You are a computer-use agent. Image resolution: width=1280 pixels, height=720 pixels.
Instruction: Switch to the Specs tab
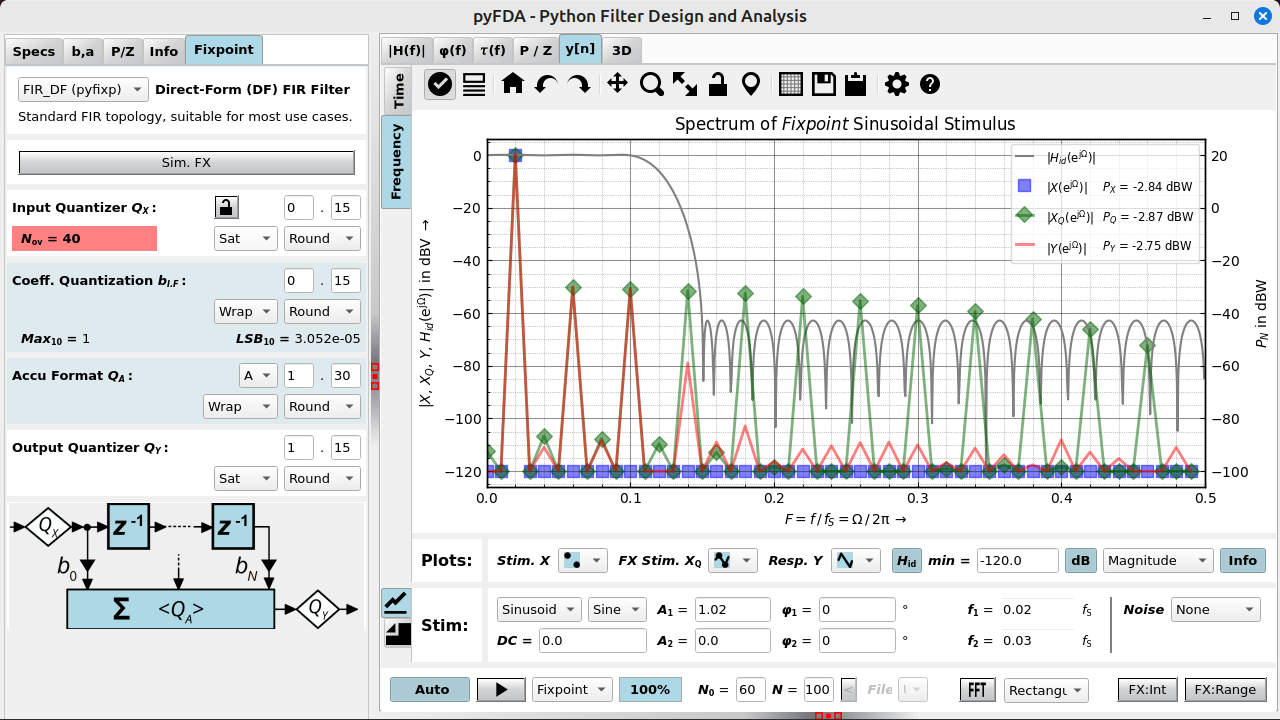pos(34,51)
